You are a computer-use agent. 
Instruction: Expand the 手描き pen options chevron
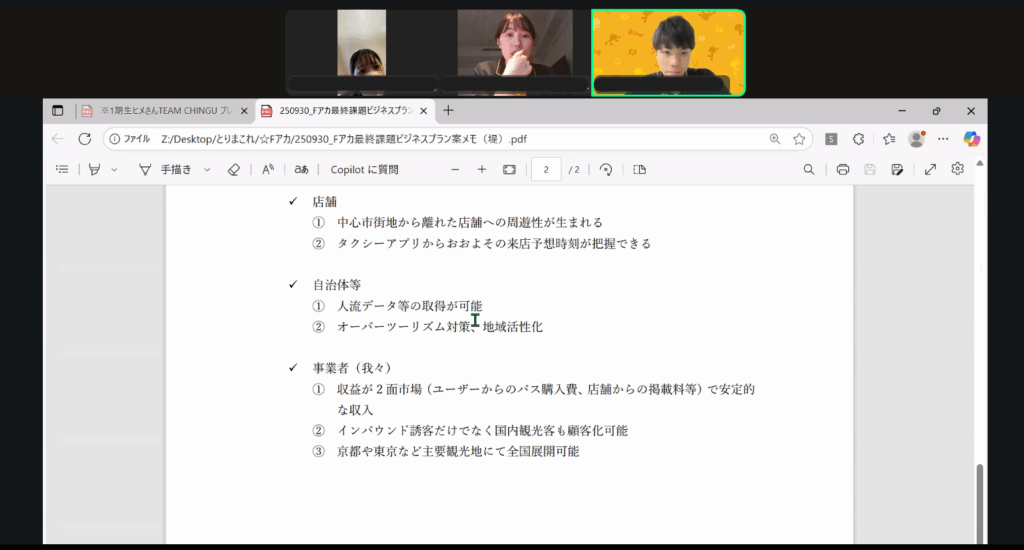pos(207,170)
